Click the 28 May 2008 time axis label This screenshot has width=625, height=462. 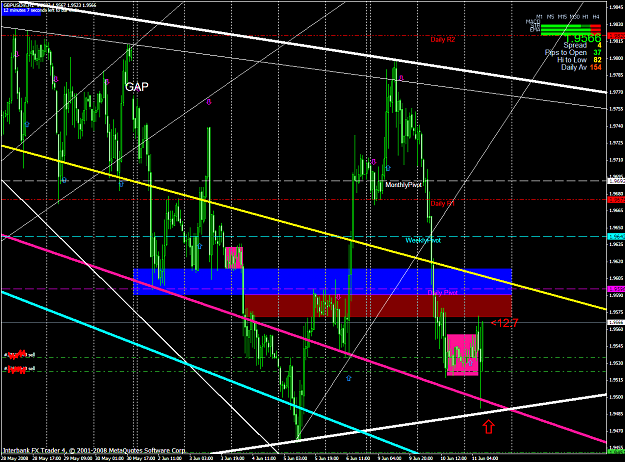[x=15, y=458]
